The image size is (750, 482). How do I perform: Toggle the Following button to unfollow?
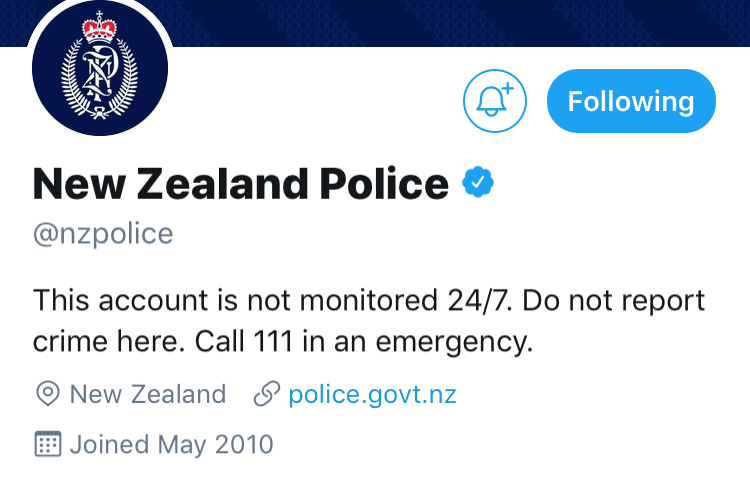click(631, 101)
